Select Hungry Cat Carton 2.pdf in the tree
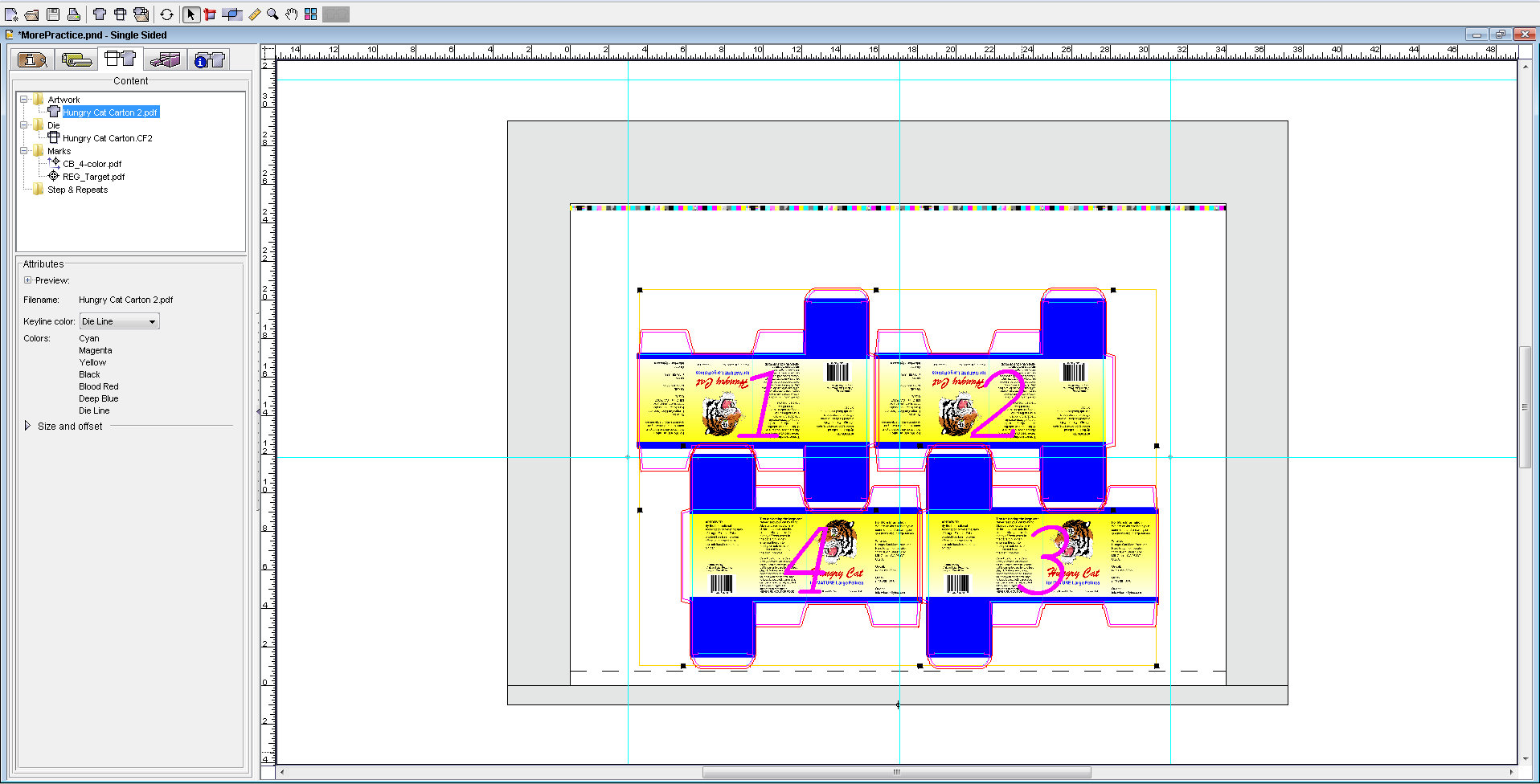Viewport: 1540px width, 784px height. pyautogui.click(x=110, y=112)
